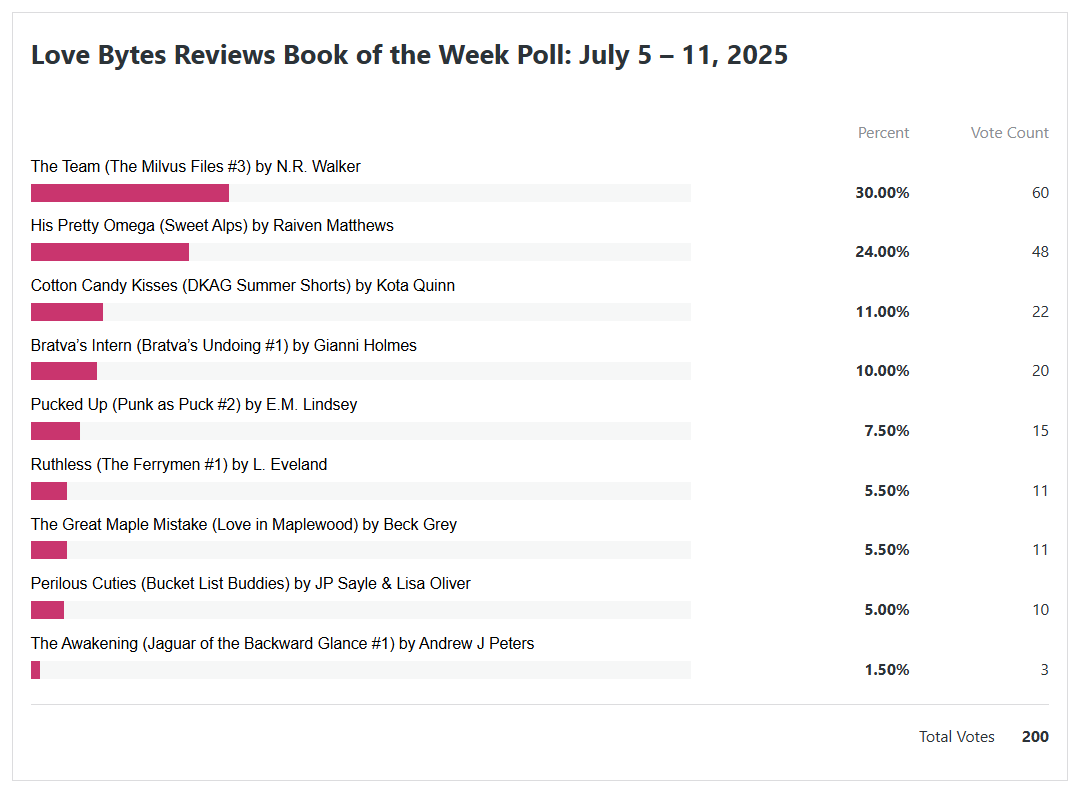This screenshot has width=1087, height=791.
Task: Click the Vote Count column header
Action: point(1009,133)
